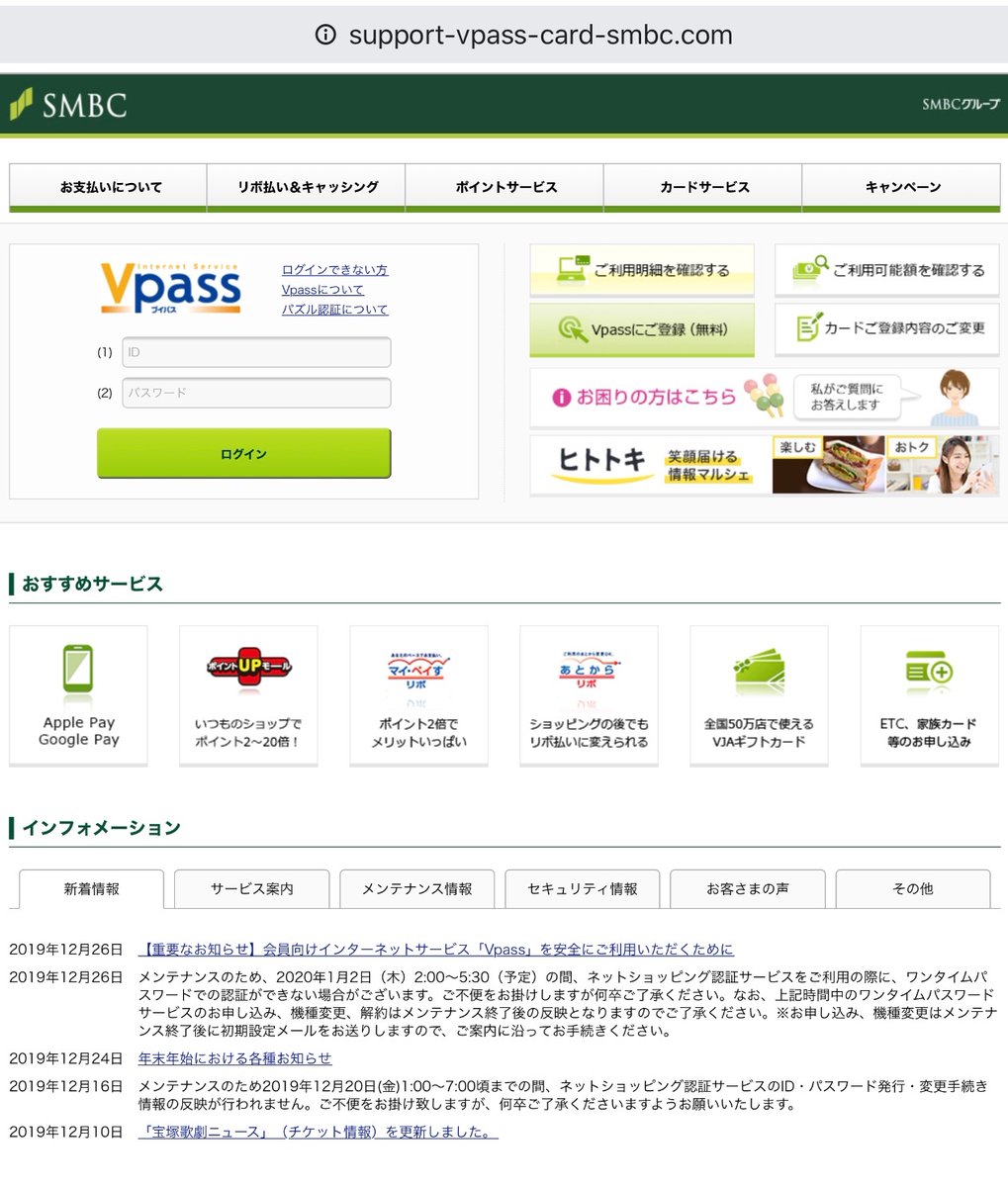
Task: Click the computer icon beside ご利用明細を確認する
Action: 572,270
